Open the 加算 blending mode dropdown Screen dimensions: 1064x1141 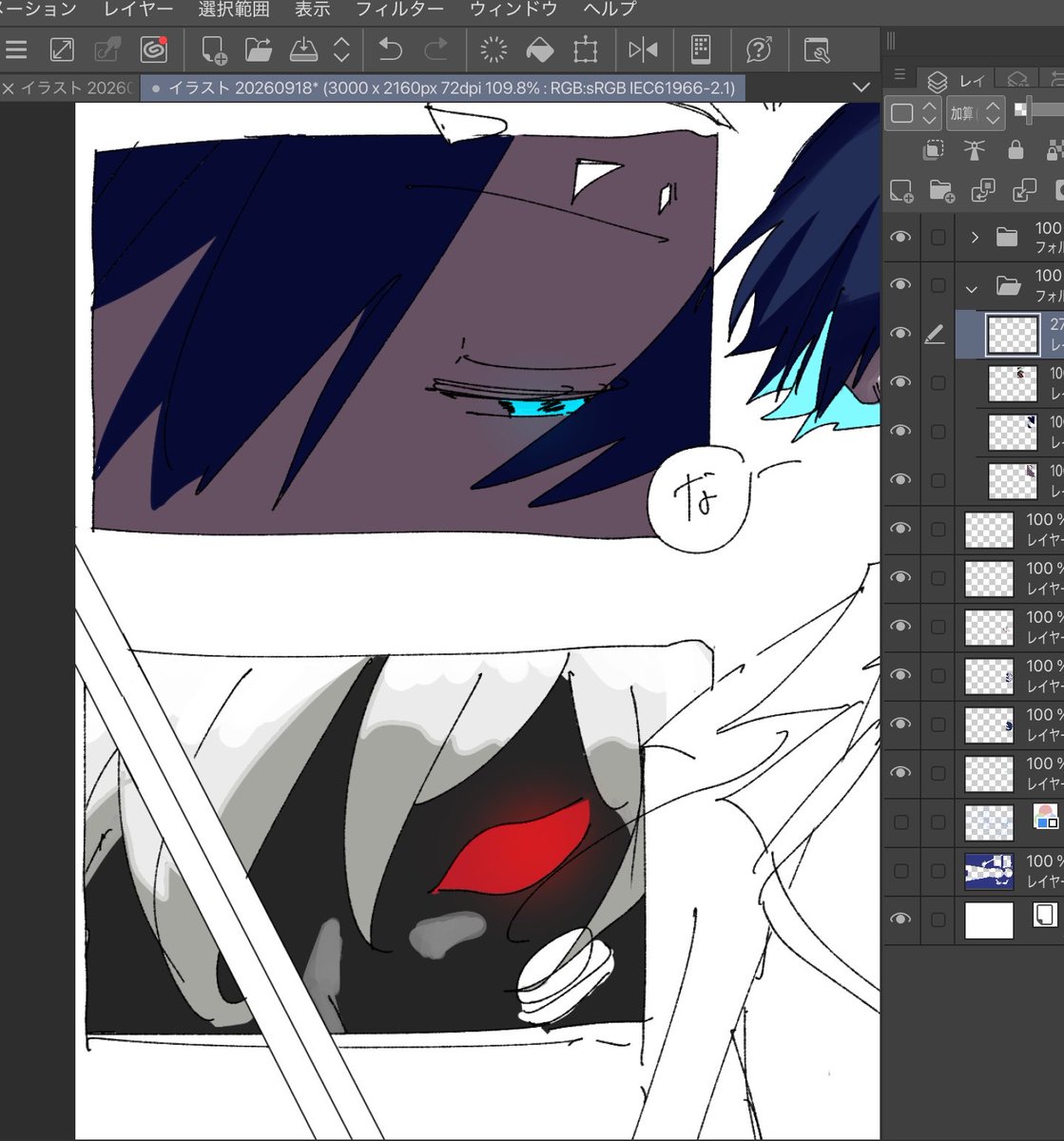[976, 113]
